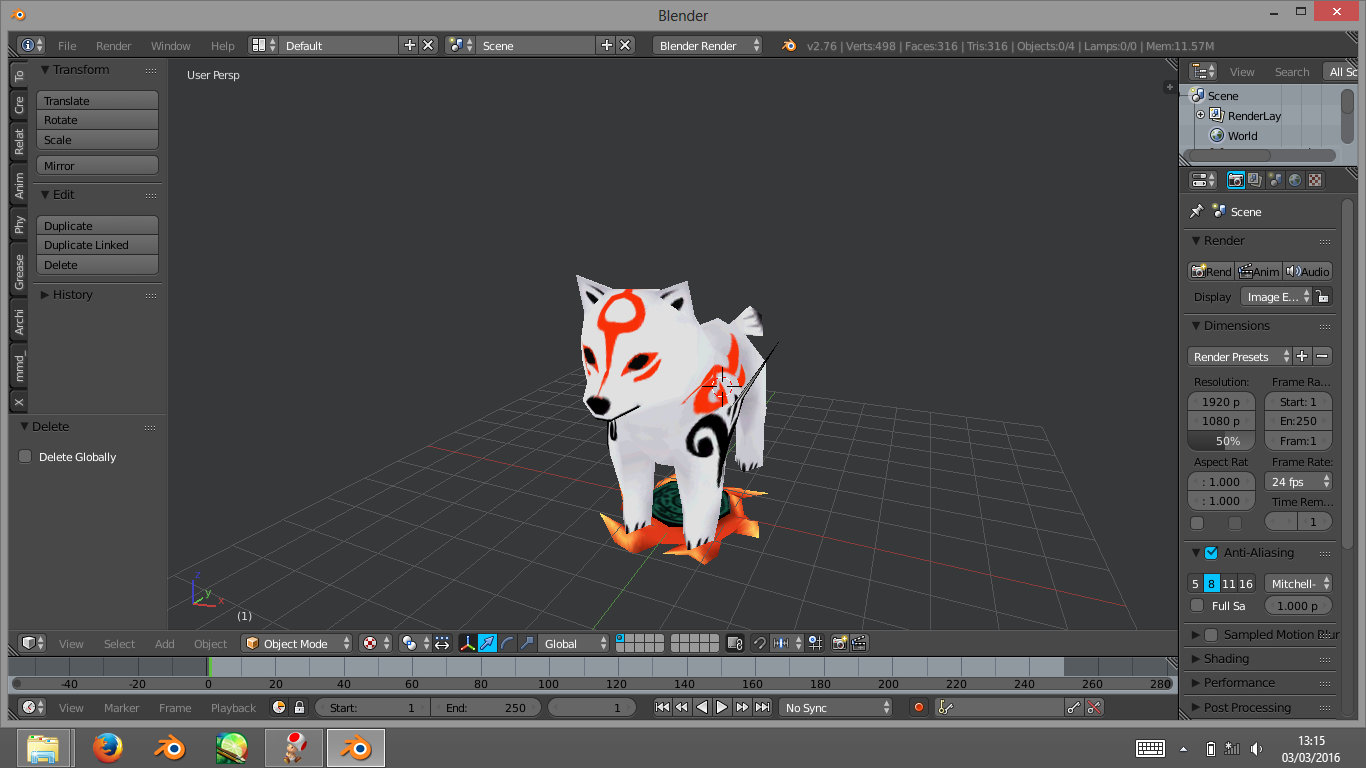Add a new render preset with plus

(1302, 356)
